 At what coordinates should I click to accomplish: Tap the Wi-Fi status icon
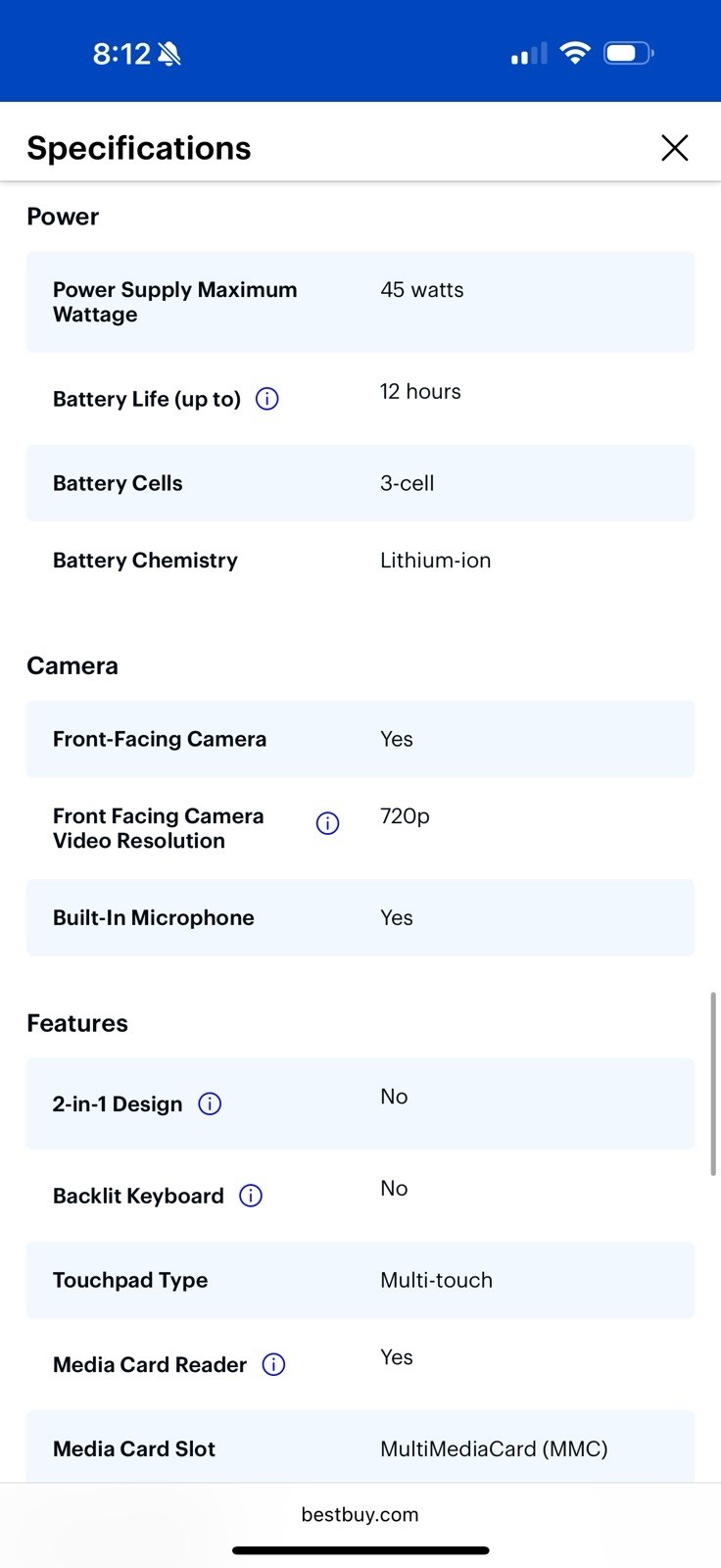coord(575,53)
